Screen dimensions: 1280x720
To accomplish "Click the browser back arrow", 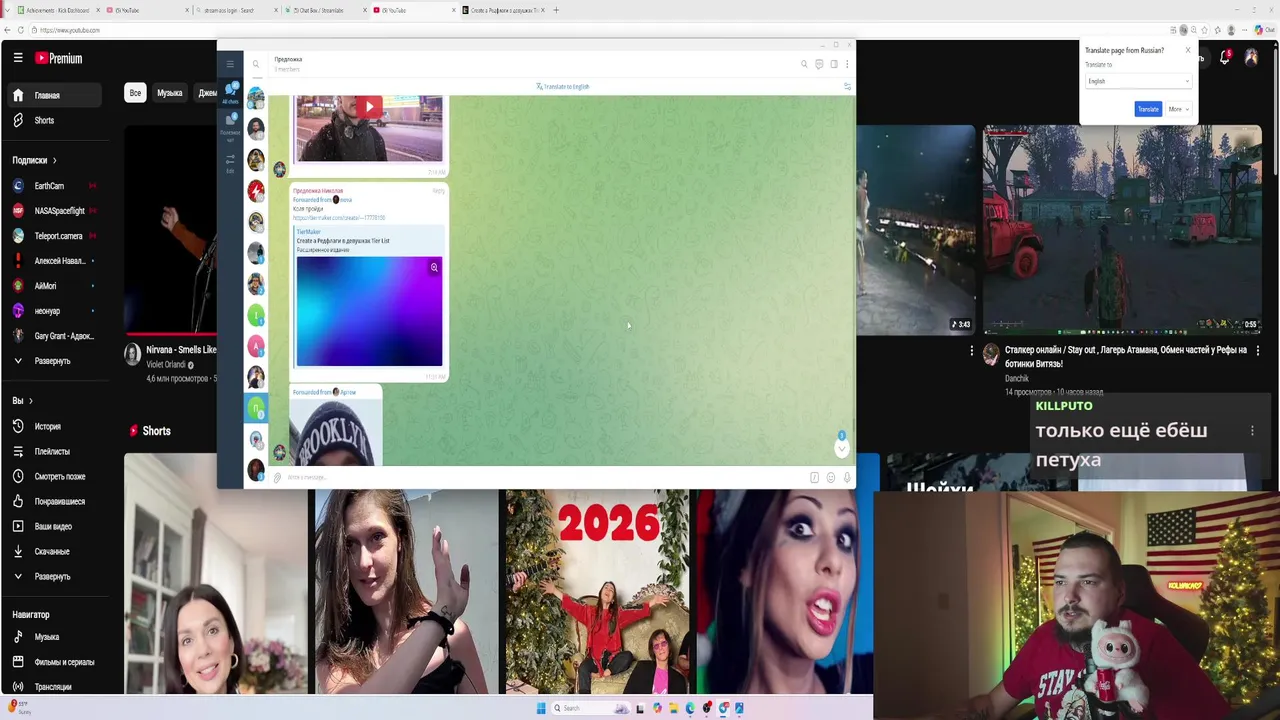I will pos(7,30).
